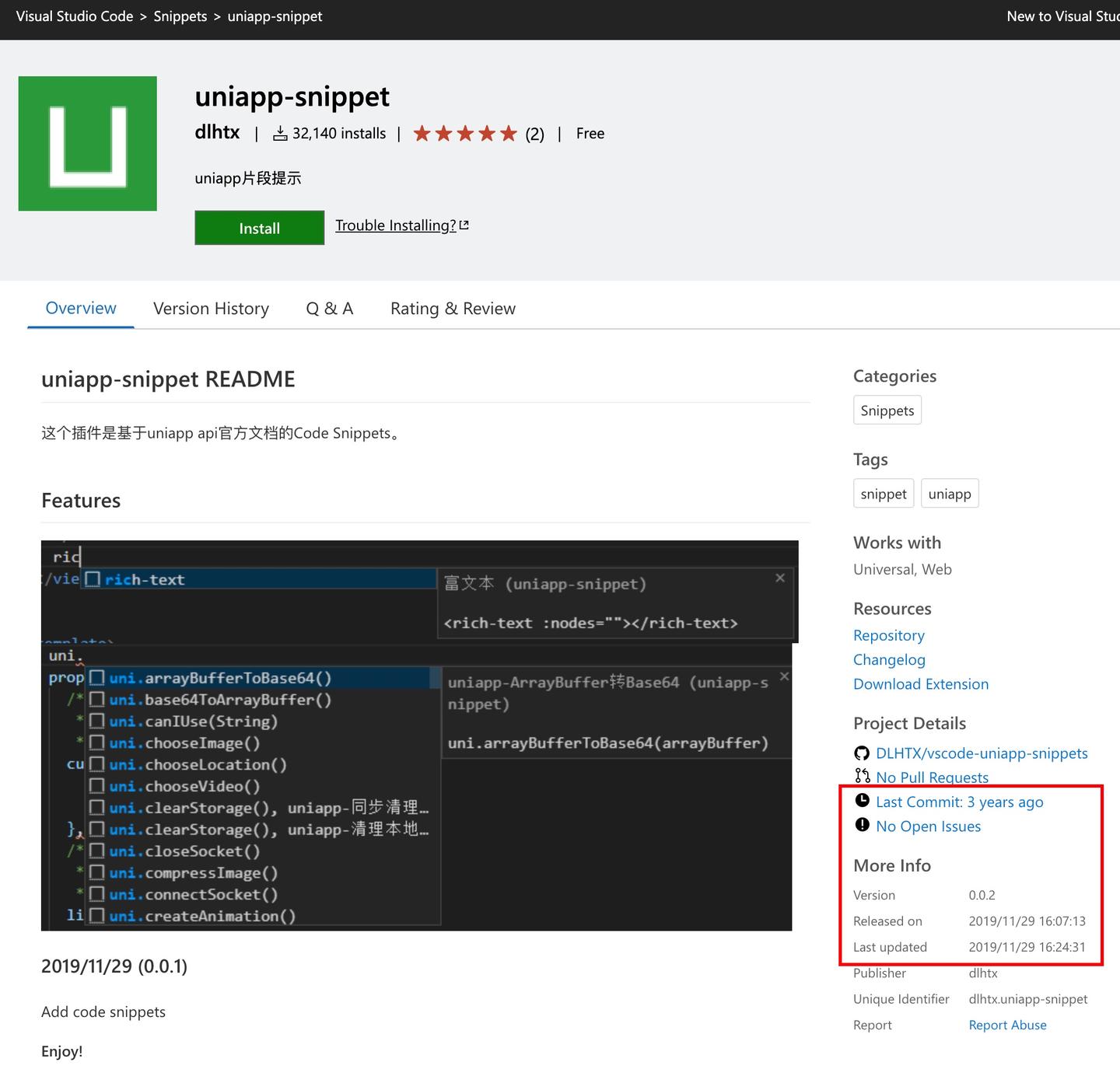Click the clock icon by Last Commit
This screenshot has width=1120, height=1083.
tap(862, 800)
